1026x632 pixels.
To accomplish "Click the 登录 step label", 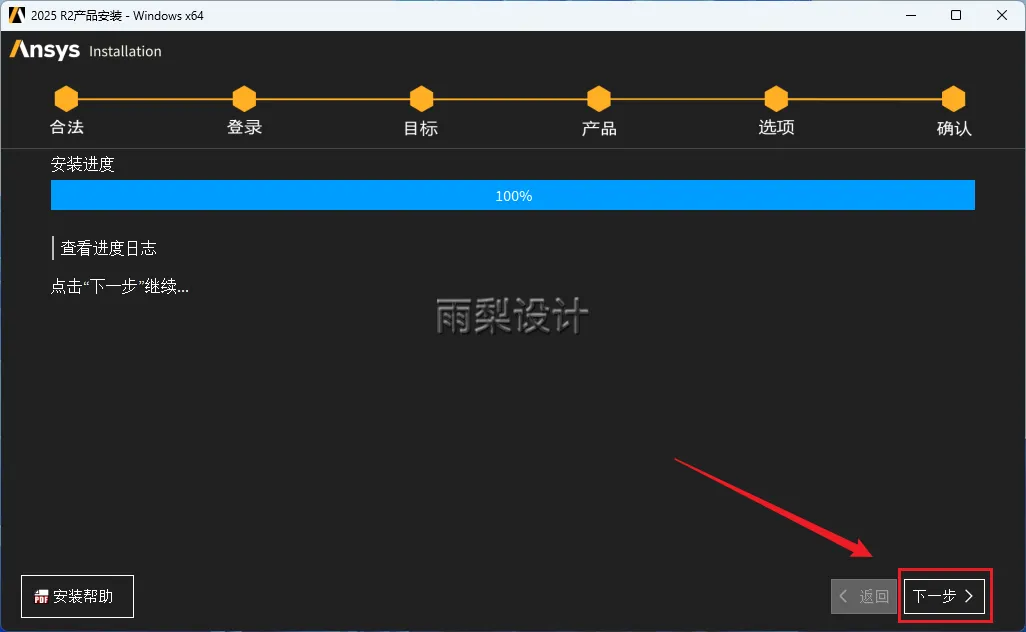I will (244, 127).
